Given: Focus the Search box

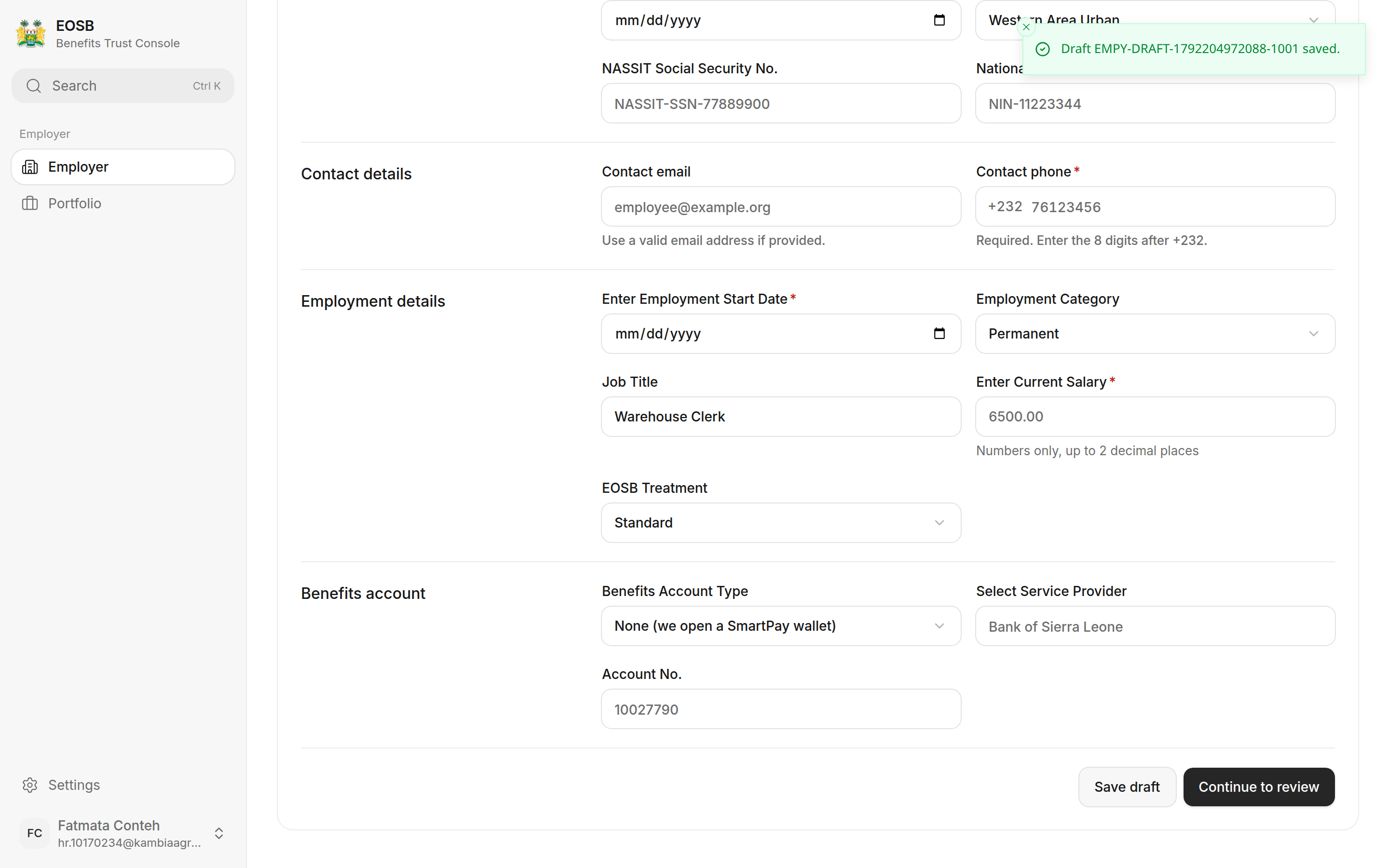Looking at the screenshot, I should 123,86.
